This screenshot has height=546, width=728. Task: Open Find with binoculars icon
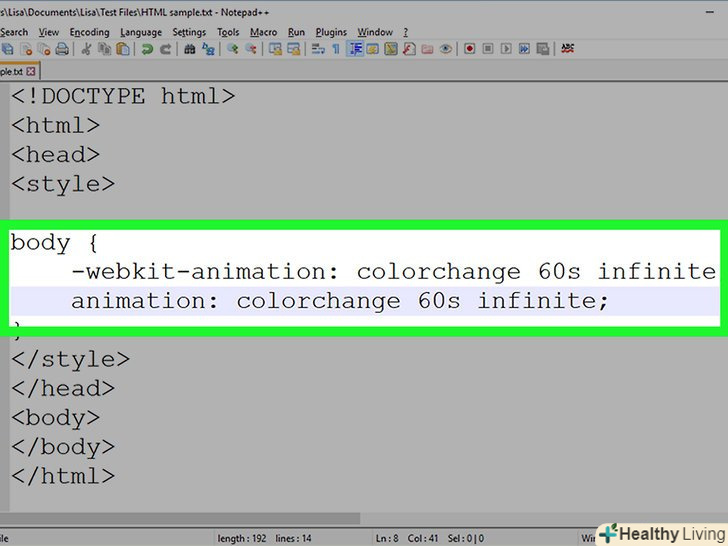(189, 49)
